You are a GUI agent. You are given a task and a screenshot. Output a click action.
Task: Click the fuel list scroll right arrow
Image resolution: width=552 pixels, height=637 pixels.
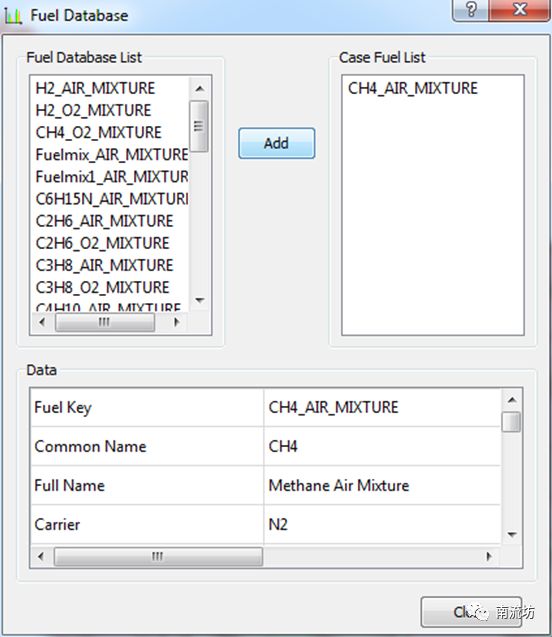click(176, 322)
